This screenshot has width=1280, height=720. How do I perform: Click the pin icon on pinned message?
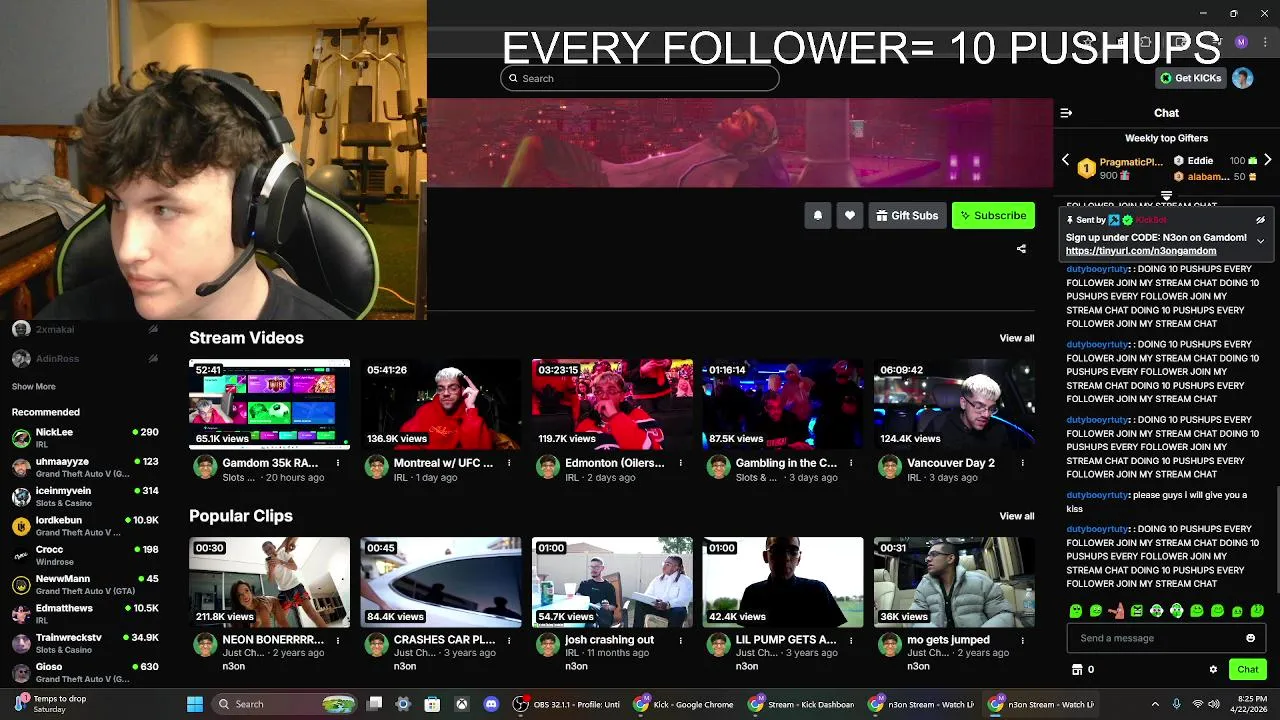point(1070,220)
